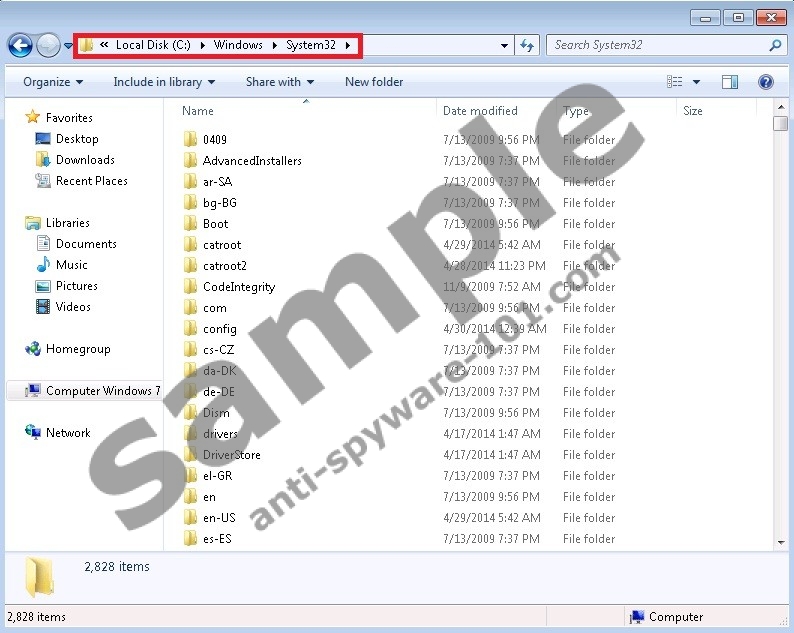Click the en-US folder icon
This screenshot has height=633, width=794.
click(190, 518)
